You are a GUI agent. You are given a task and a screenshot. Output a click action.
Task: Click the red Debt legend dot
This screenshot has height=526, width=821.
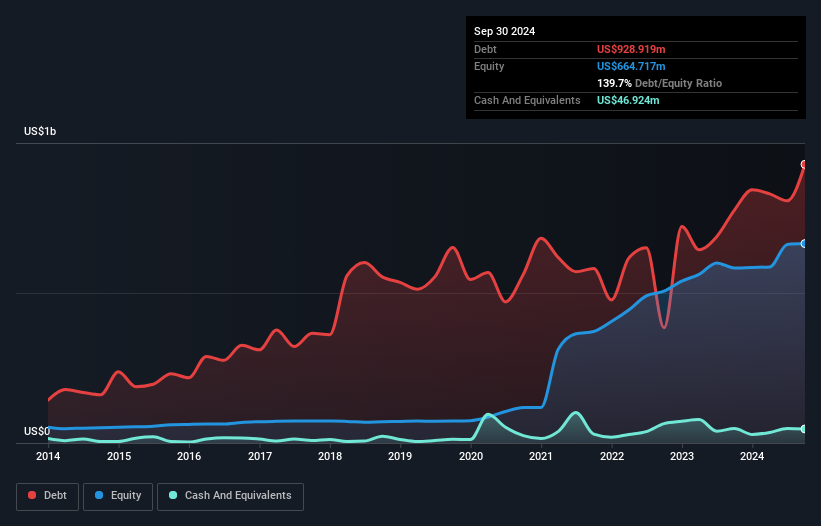[x=32, y=495]
